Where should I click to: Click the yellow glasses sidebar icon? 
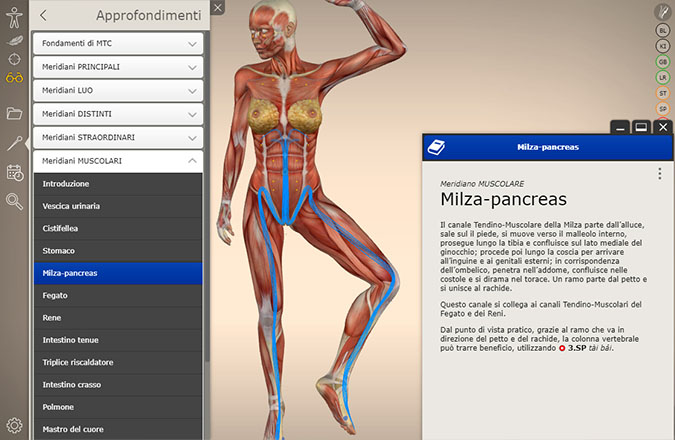tap(14, 78)
